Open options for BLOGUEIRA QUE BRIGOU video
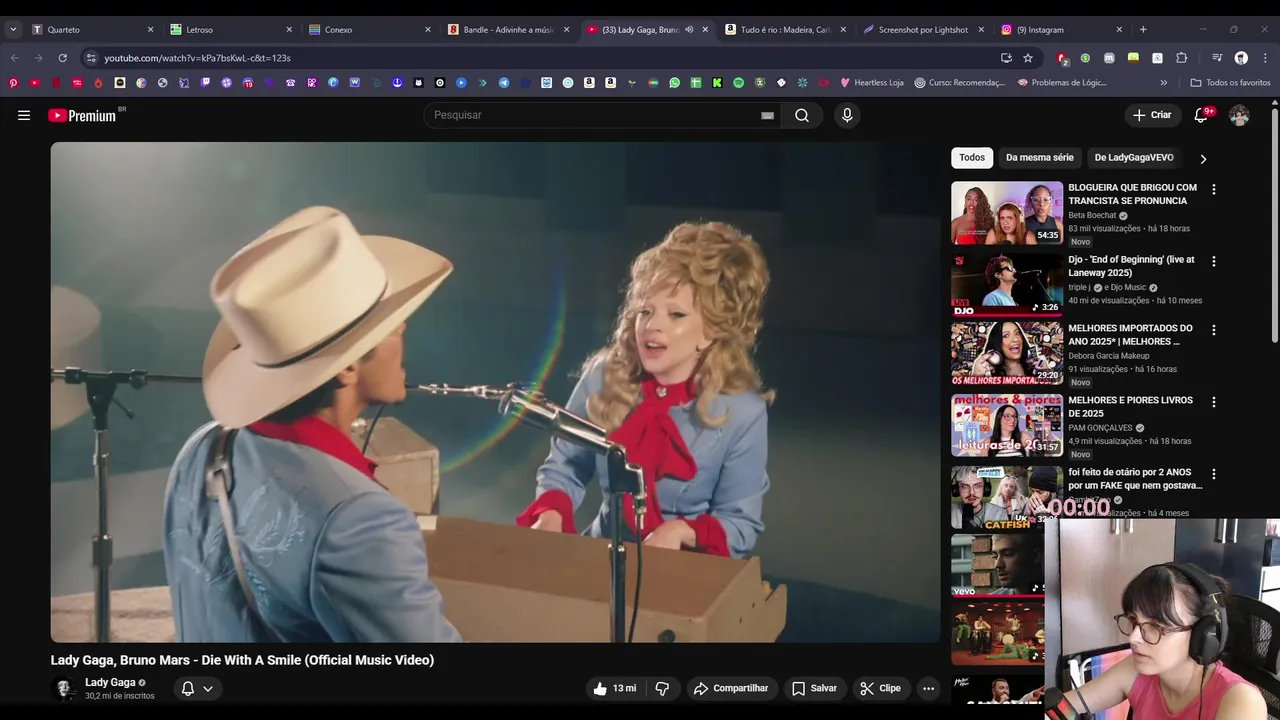Screen dimensions: 1280x720 click(x=1214, y=189)
